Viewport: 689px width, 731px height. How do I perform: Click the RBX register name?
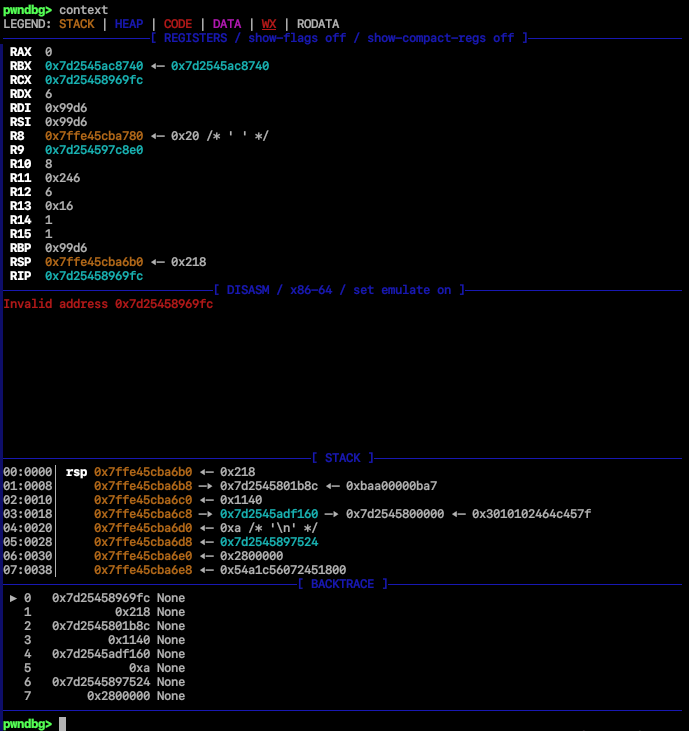tap(20, 66)
